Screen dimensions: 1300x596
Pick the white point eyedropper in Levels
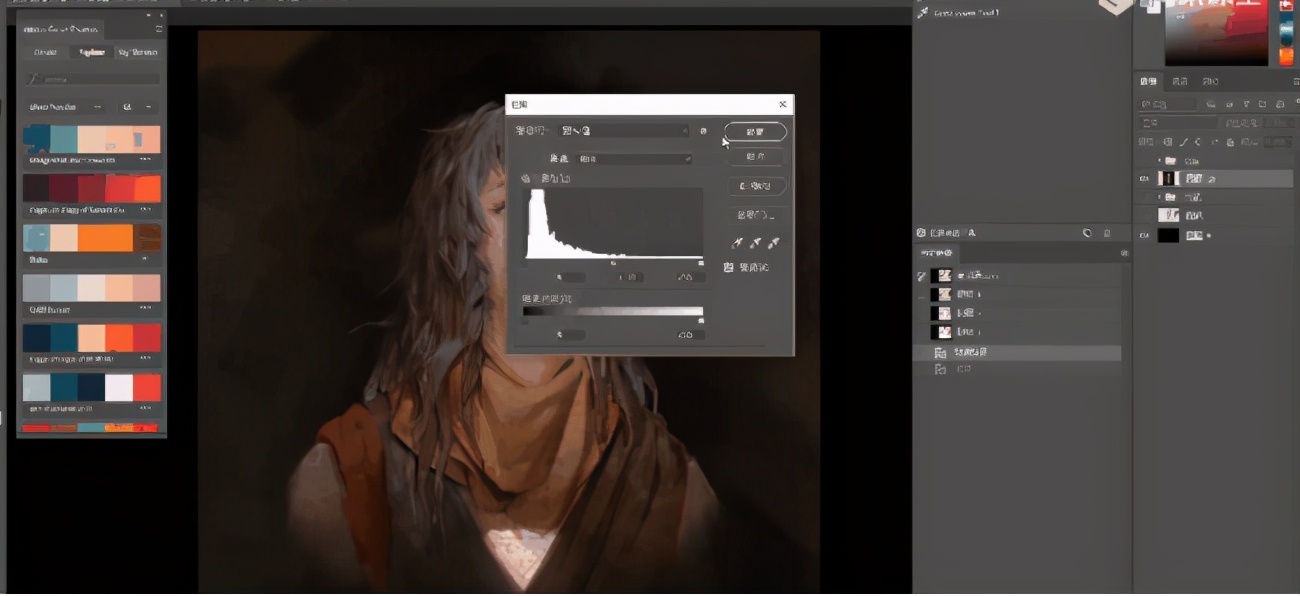(773, 243)
